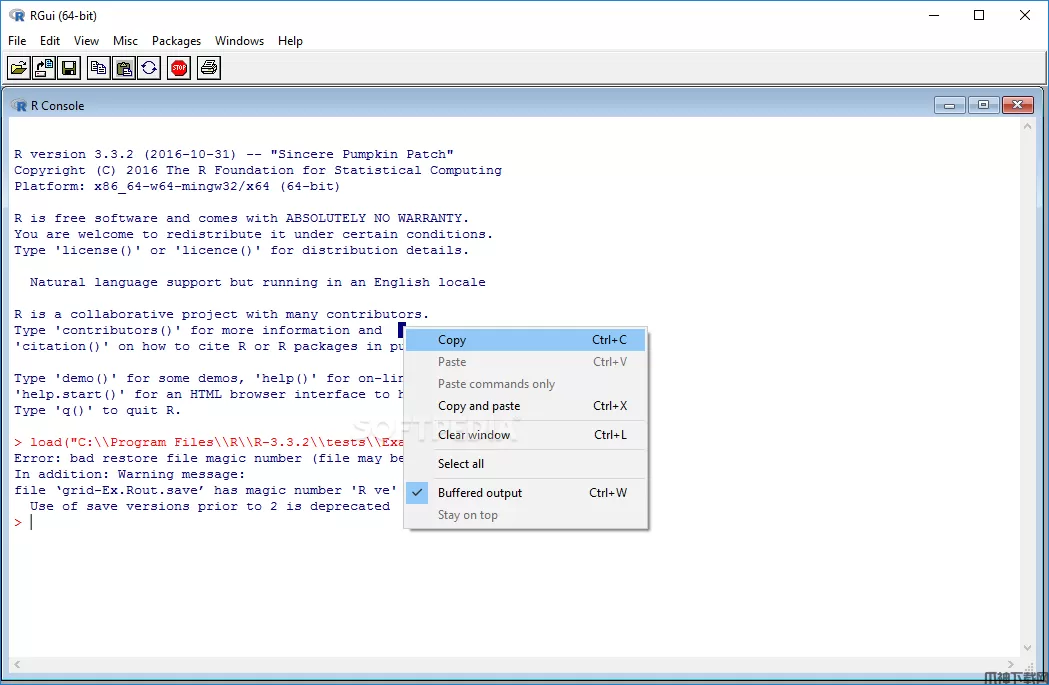Open the File menu
This screenshot has width=1049, height=685.
[x=17, y=41]
